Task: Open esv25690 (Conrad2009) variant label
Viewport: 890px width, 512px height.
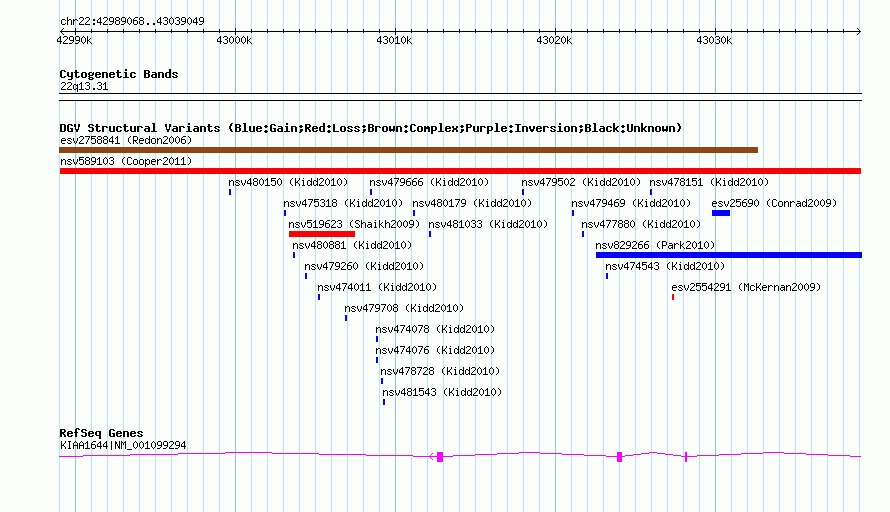Action: [774, 203]
